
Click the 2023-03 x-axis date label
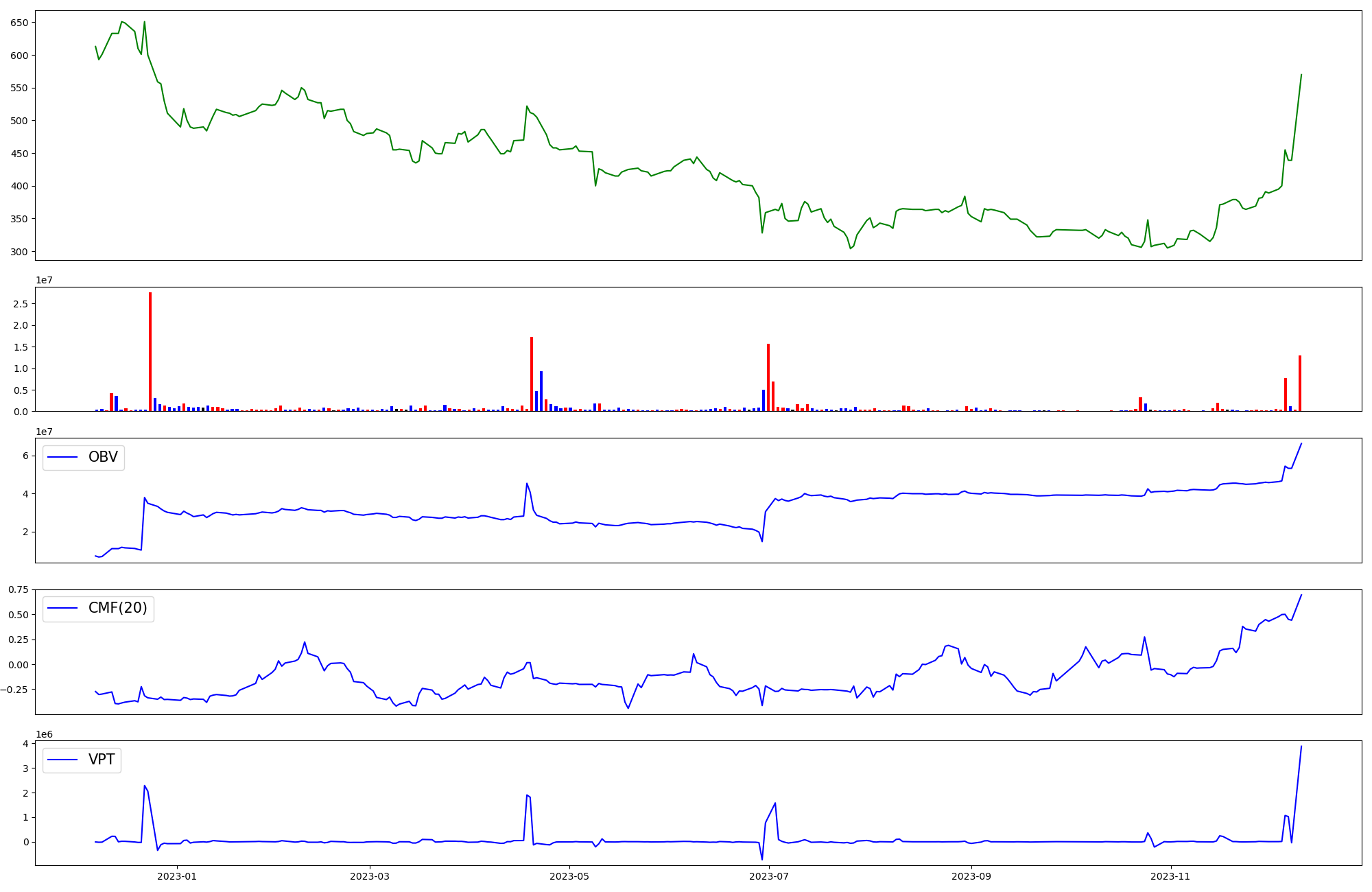pyautogui.click(x=370, y=876)
